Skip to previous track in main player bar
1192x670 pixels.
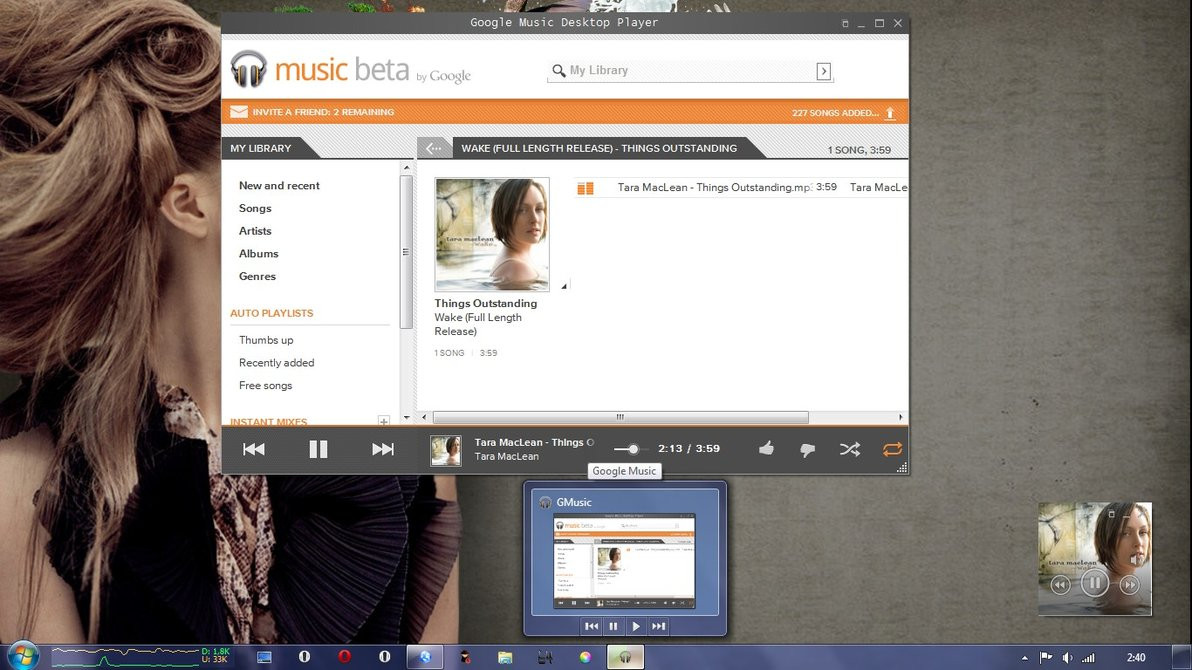click(x=254, y=449)
